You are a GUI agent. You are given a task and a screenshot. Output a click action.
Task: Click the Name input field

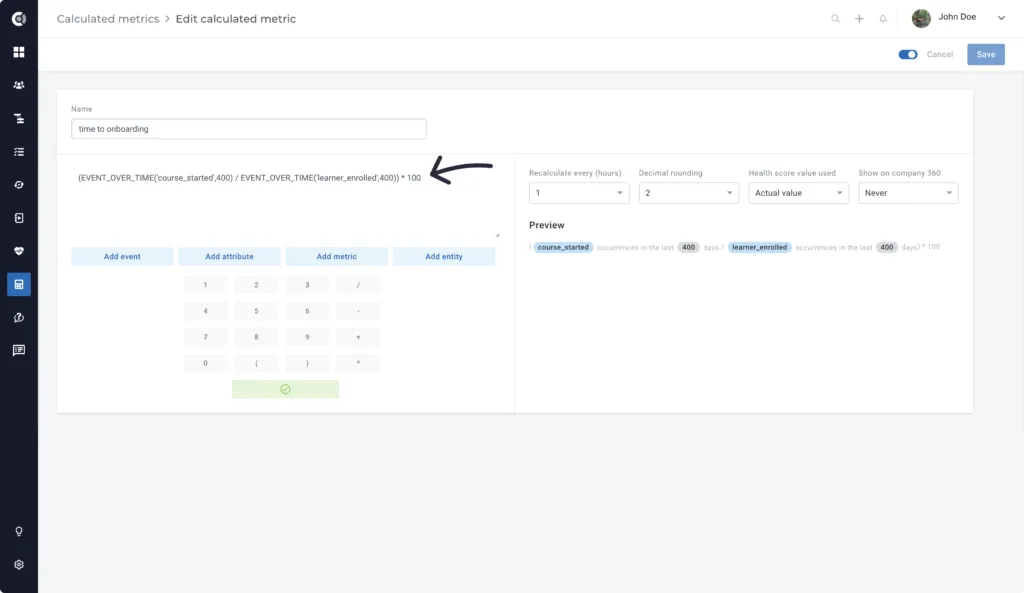click(249, 129)
